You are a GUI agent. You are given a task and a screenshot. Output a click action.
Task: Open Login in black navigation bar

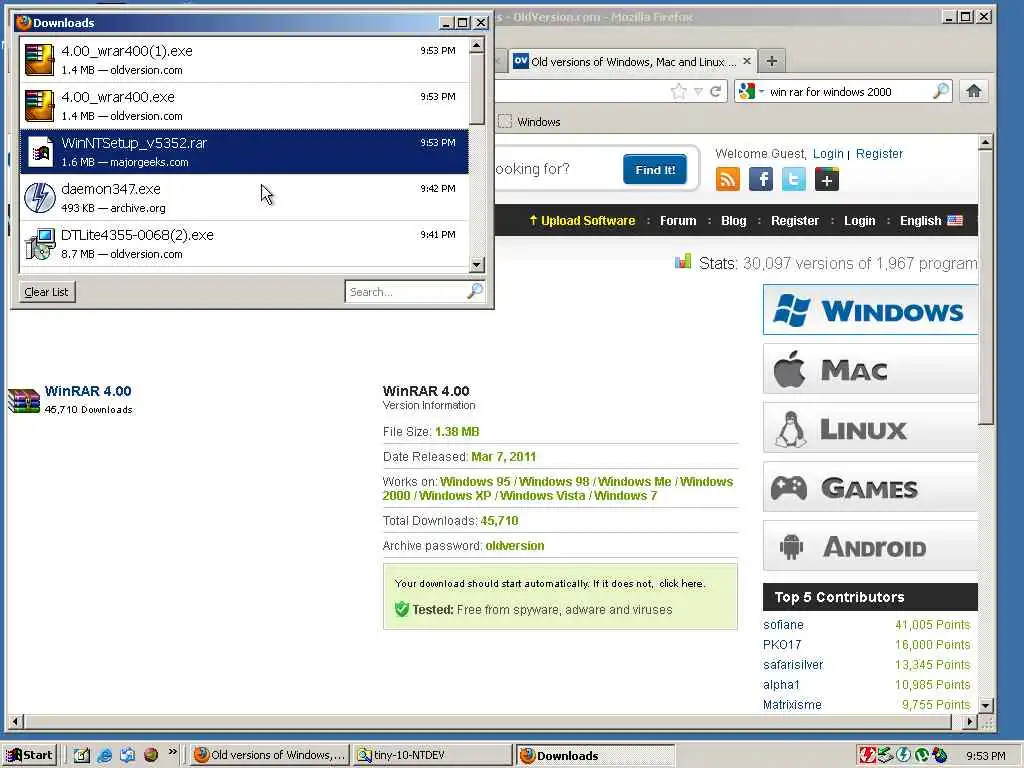[859, 221]
